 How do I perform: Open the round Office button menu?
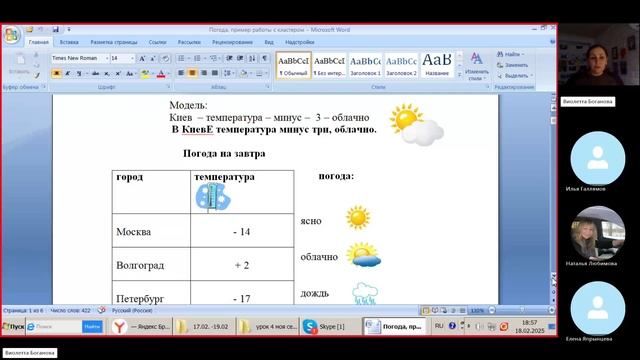12,35
